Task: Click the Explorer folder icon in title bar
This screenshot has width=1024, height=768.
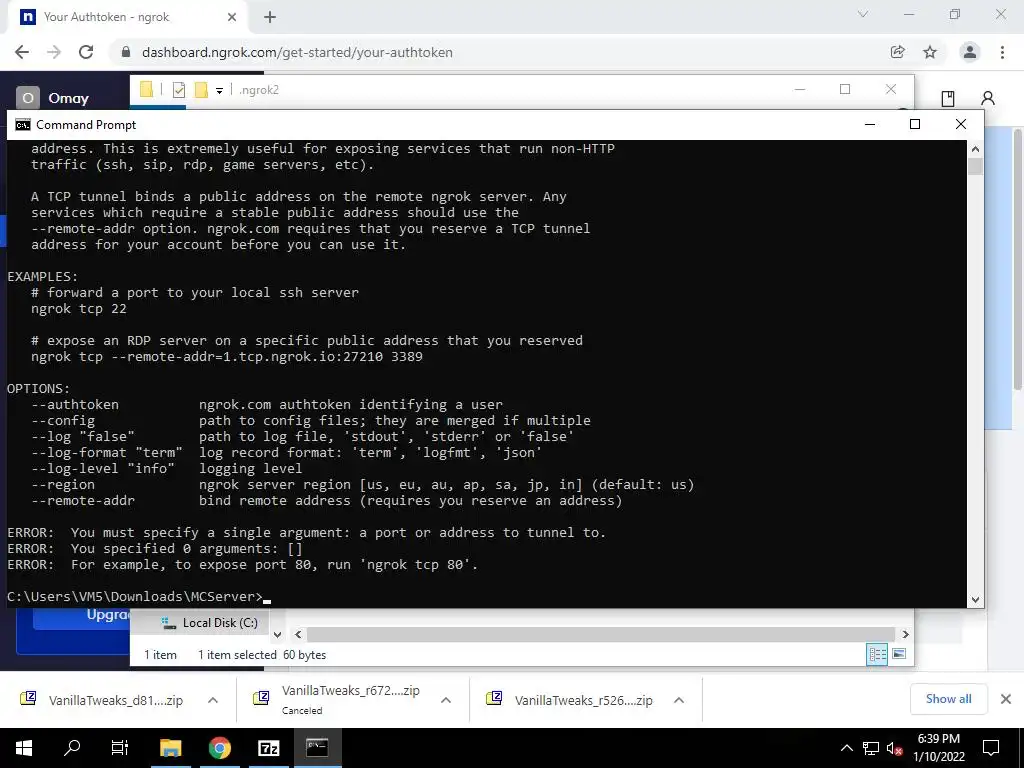Action: coord(146,89)
